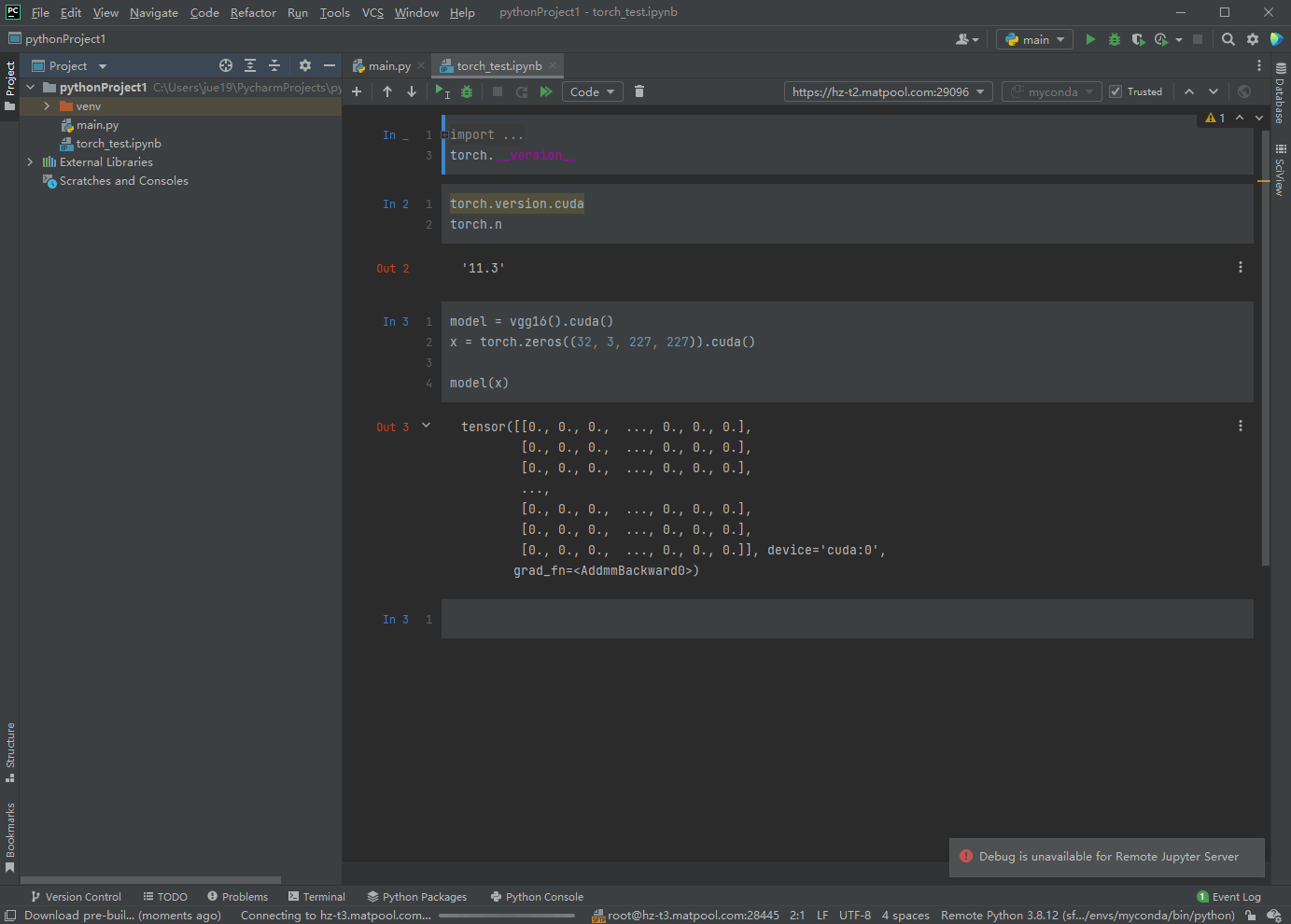Open IDE settings gear in top toolbar
This screenshot has width=1291, height=924.
pyautogui.click(x=1253, y=39)
